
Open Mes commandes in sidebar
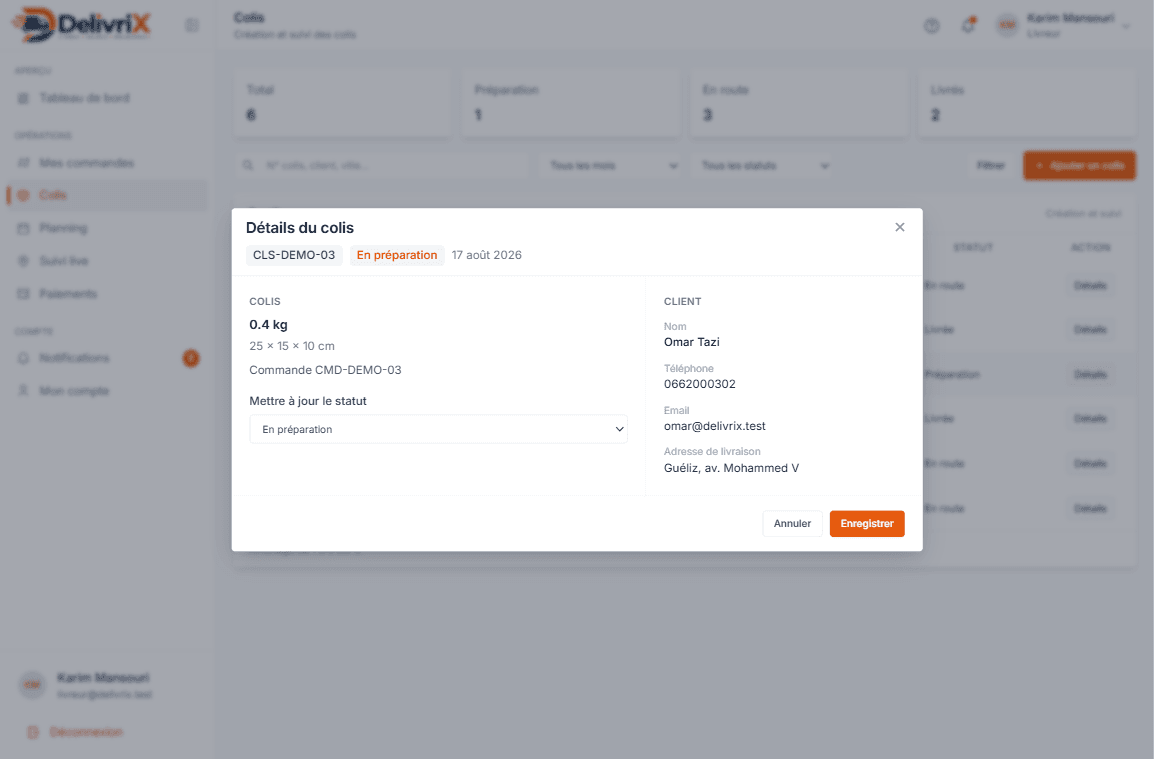pyautogui.click(x=107, y=163)
